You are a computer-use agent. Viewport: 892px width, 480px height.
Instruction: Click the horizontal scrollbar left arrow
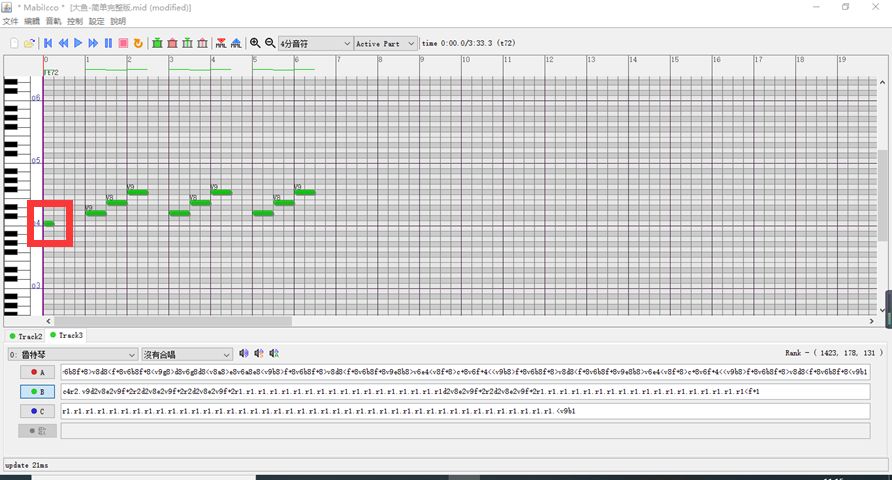tap(48, 321)
